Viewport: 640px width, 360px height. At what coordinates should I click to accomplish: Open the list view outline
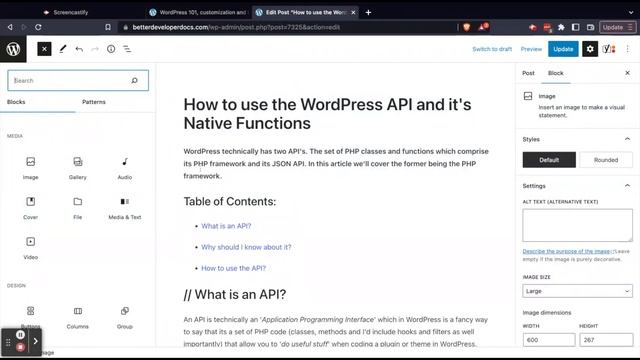[x=127, y=49]
